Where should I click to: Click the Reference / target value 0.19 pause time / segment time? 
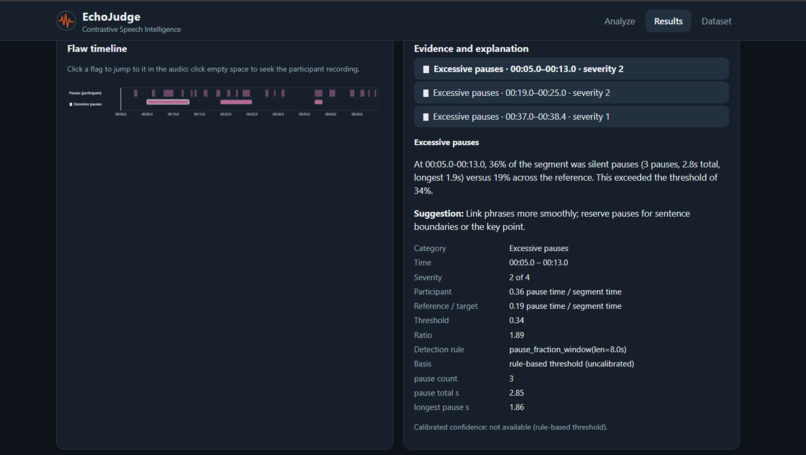point(565,306)
